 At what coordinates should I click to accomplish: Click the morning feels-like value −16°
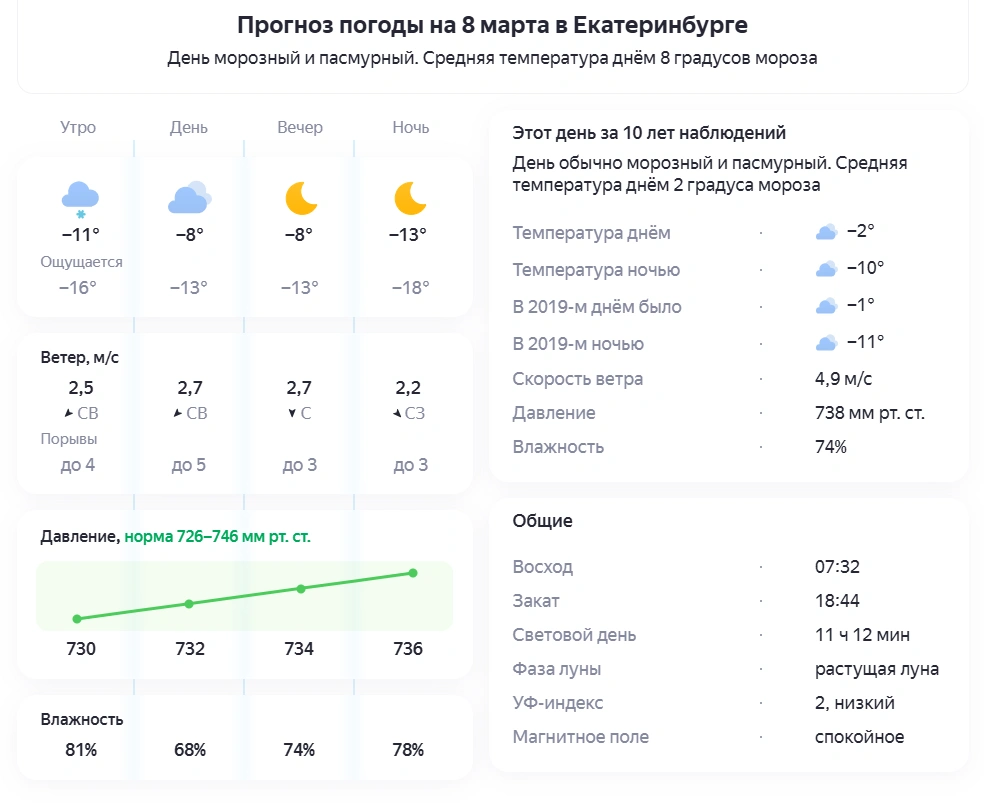tap(78, 288)
